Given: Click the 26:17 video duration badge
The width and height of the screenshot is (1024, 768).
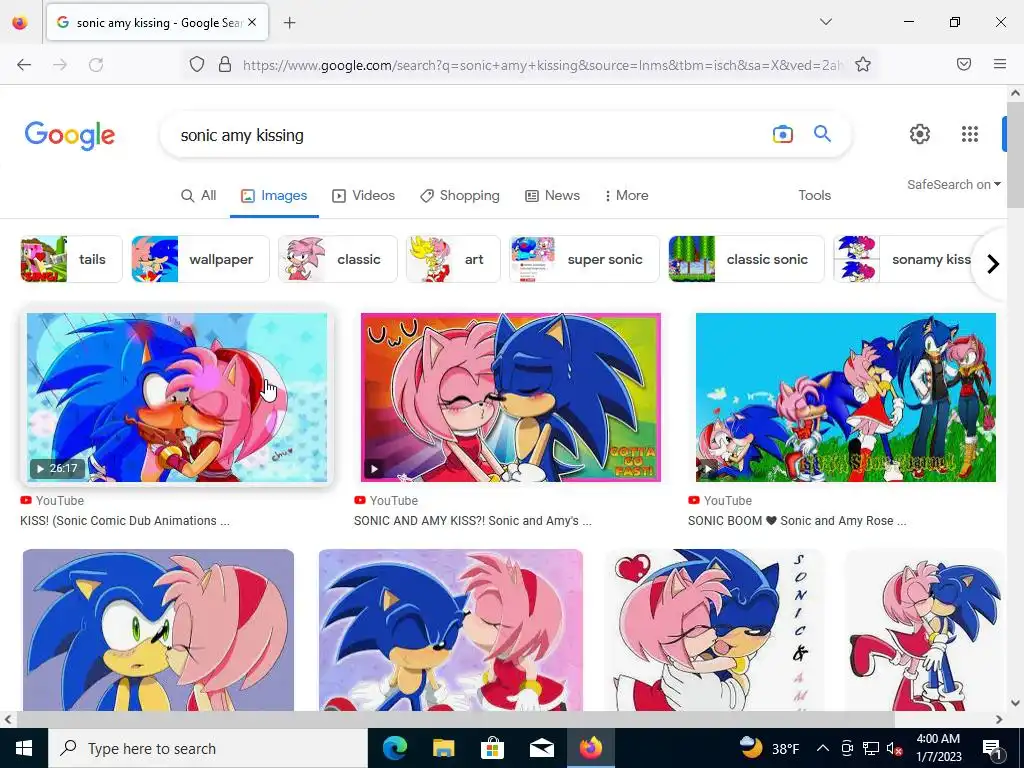Looking at the screenshot, I should coord(57,468).
